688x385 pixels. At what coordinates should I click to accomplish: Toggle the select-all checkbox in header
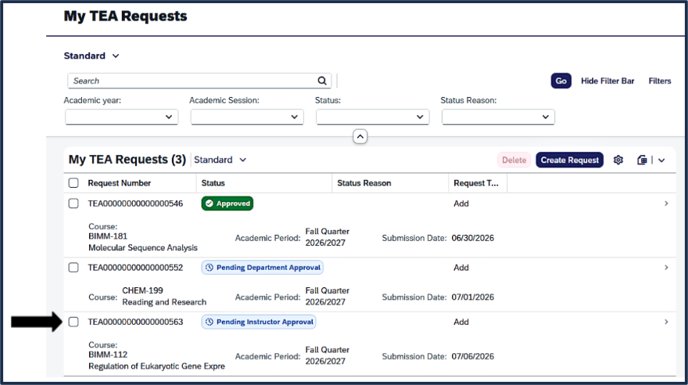(74, 183)
